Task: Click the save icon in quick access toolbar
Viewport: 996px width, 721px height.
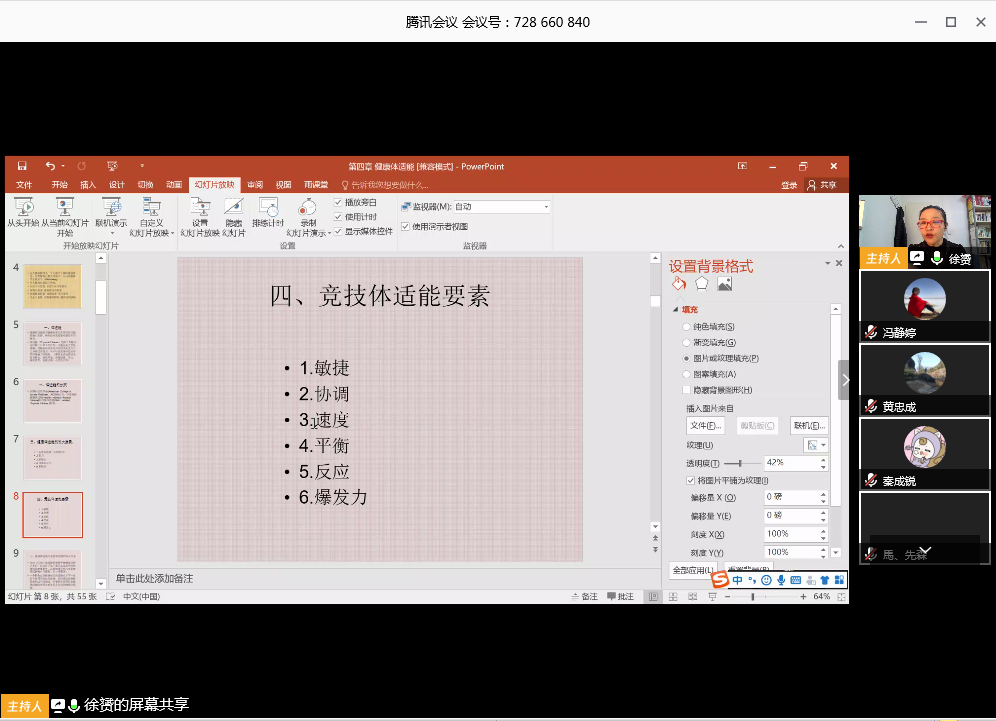Action: click(x=22, y=166)
